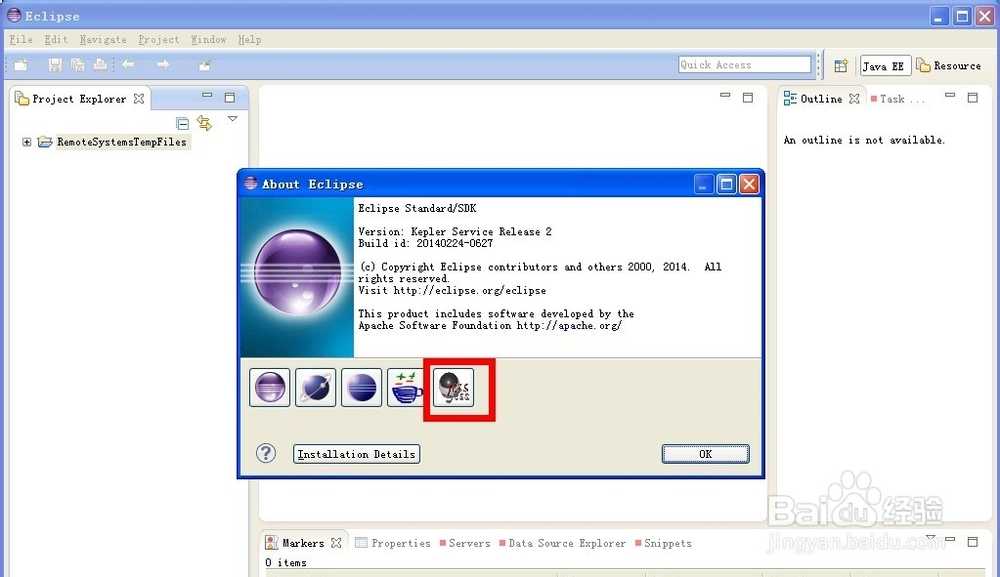Click the New toolbar icon
The width and height of the screenshot is (1000, 577).
pos(21,65)
